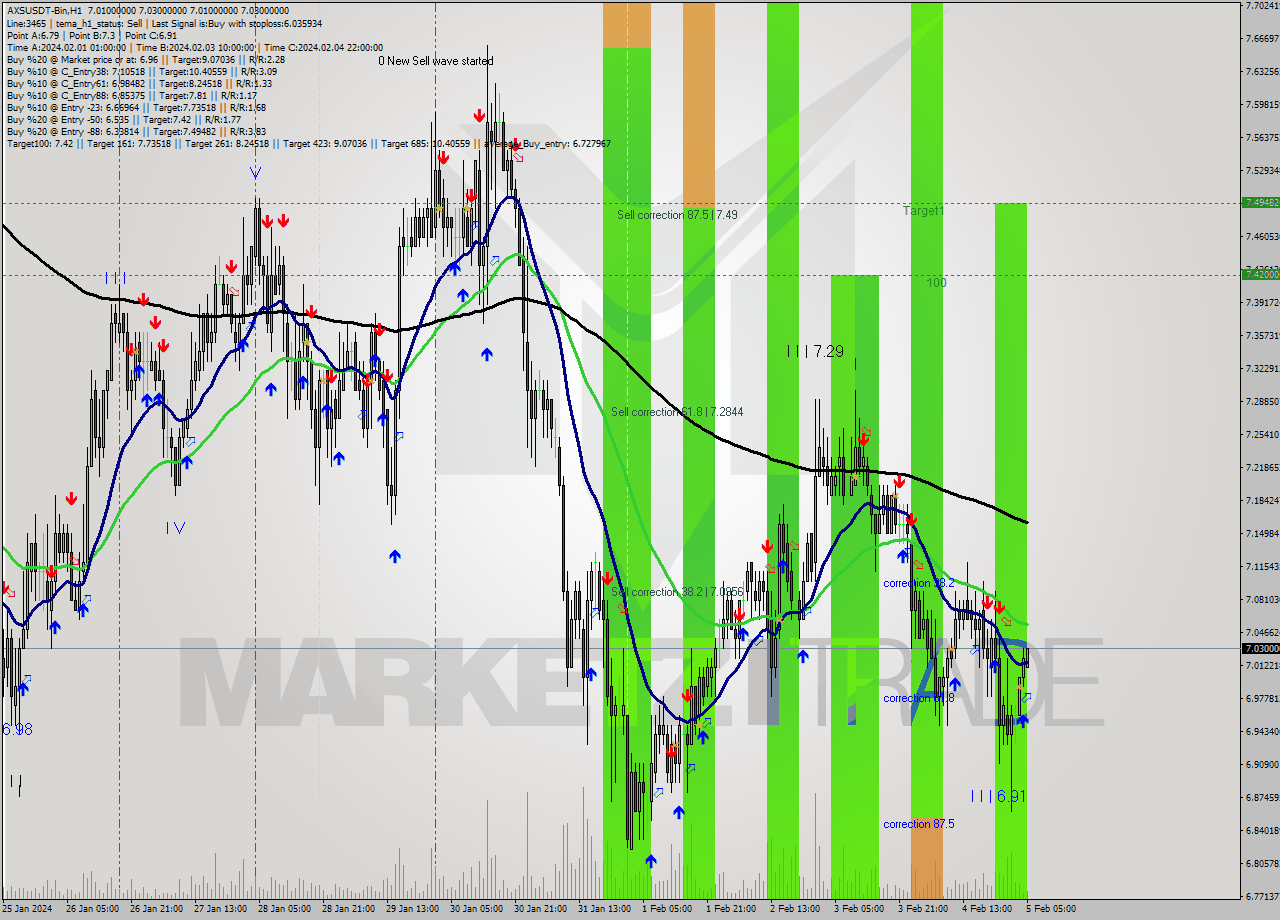This screenshot has height=920, width=1280.
Task: Click the 'Sell correction 38.2 | 7.0956' label
Action: 677,592
